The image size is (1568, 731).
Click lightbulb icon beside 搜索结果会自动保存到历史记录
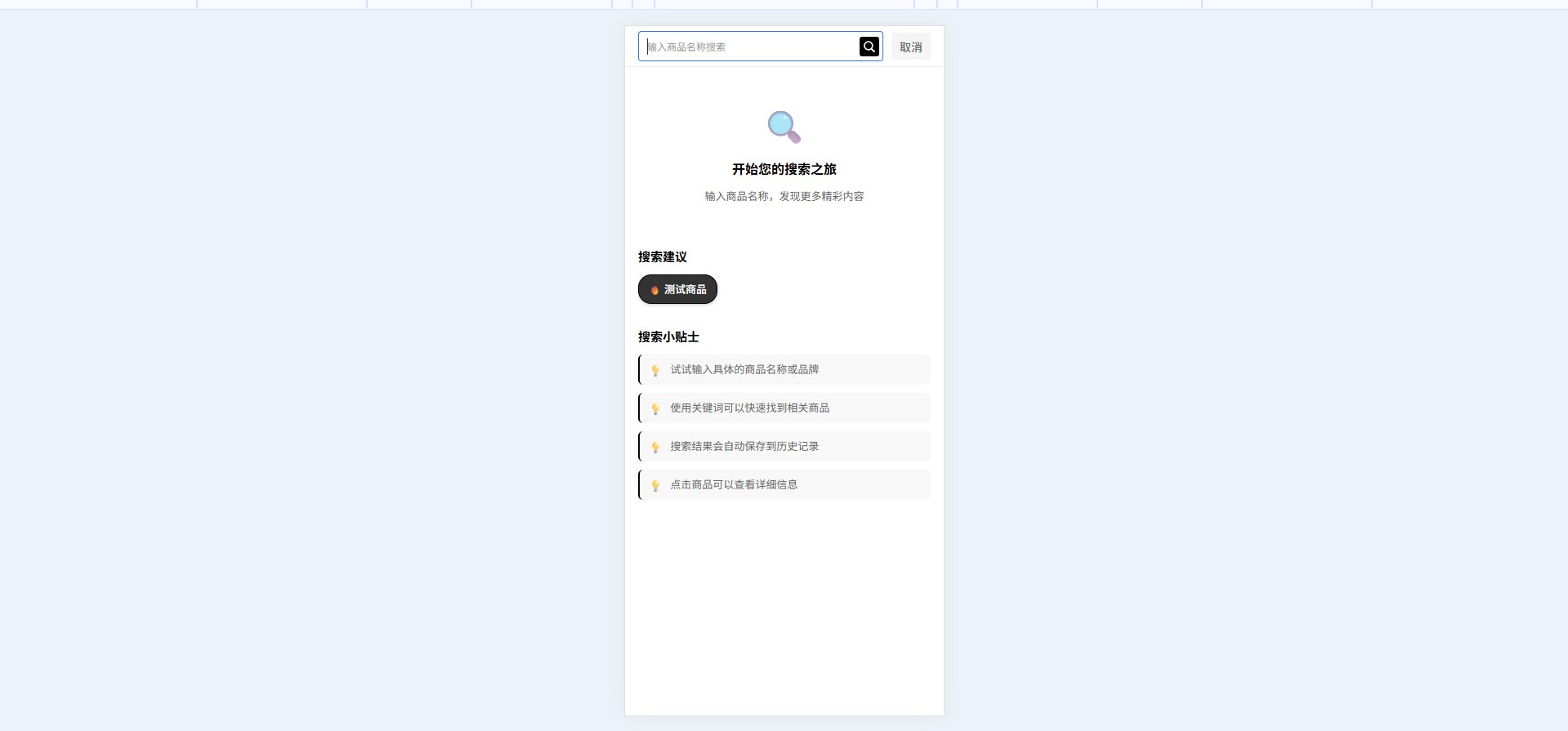click(655, 447)
